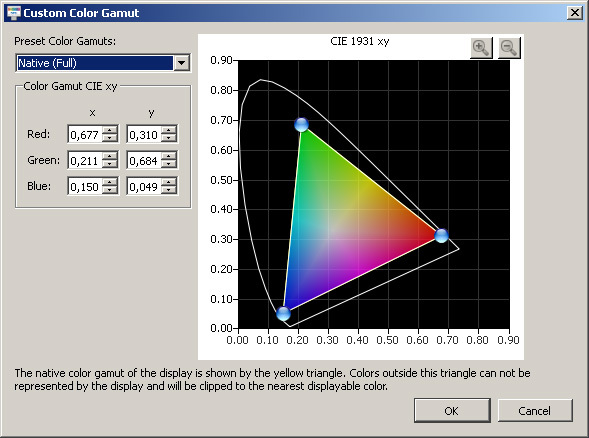
Task: Select the blue primary point handle
Action: coord(283,313)
